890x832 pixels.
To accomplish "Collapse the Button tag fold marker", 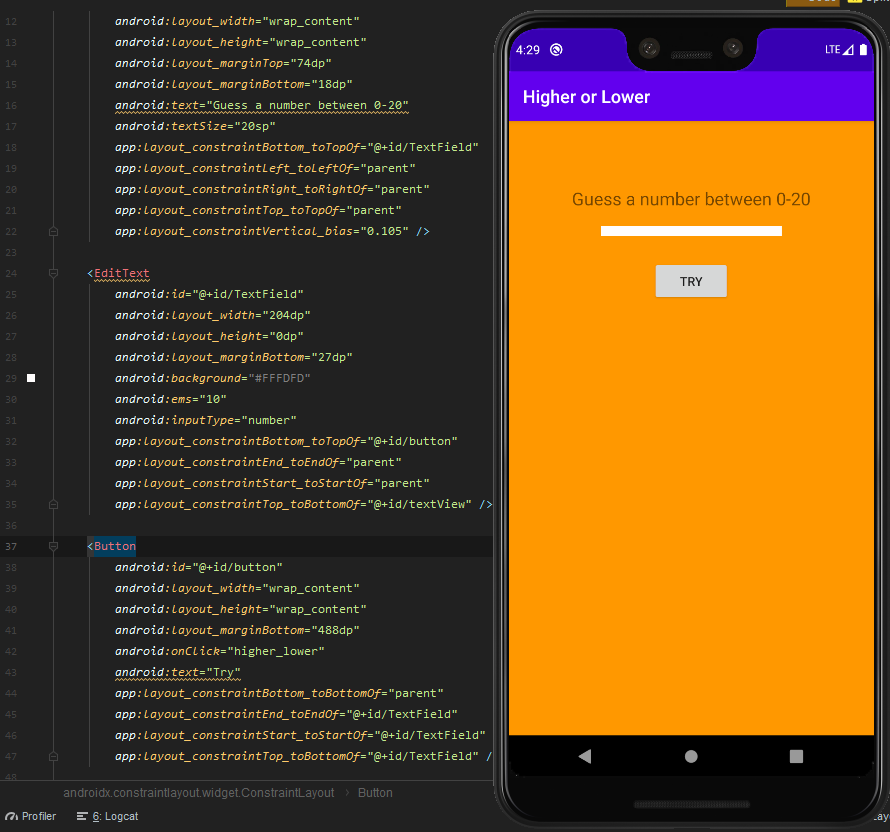I will (x=53, y=547).
